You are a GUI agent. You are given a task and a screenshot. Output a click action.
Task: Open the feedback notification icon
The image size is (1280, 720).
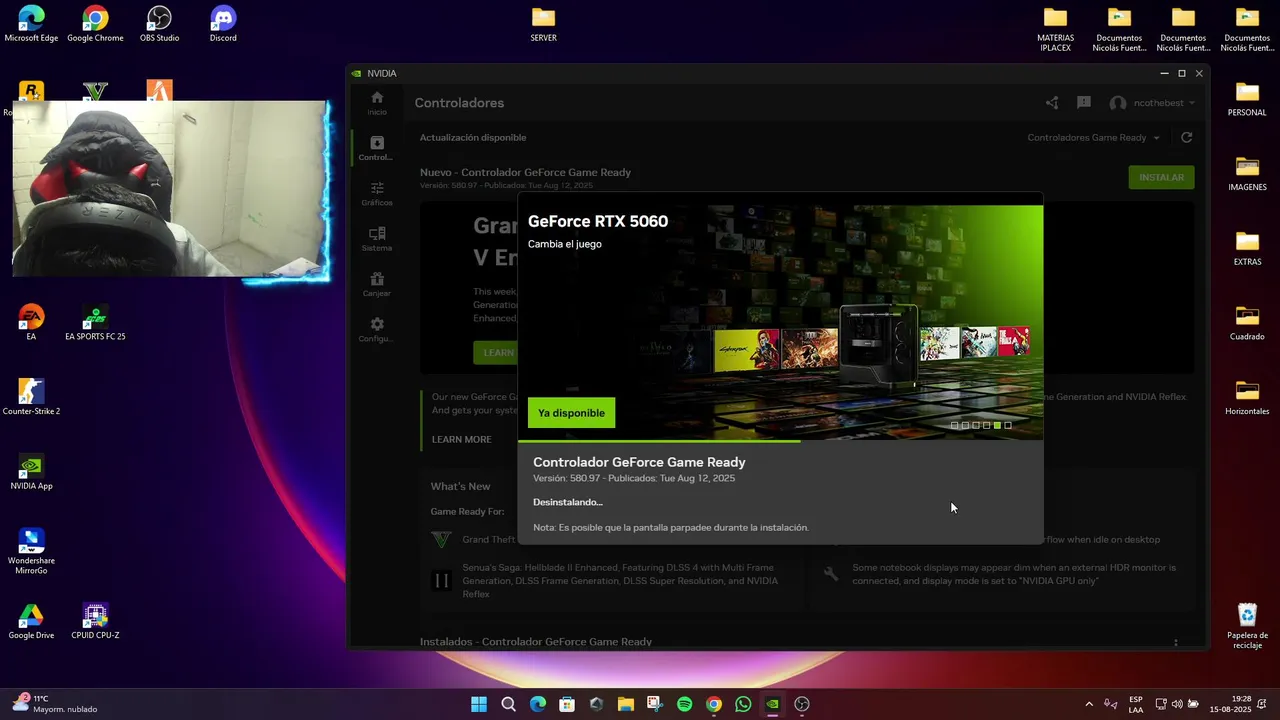point(1084,103)
